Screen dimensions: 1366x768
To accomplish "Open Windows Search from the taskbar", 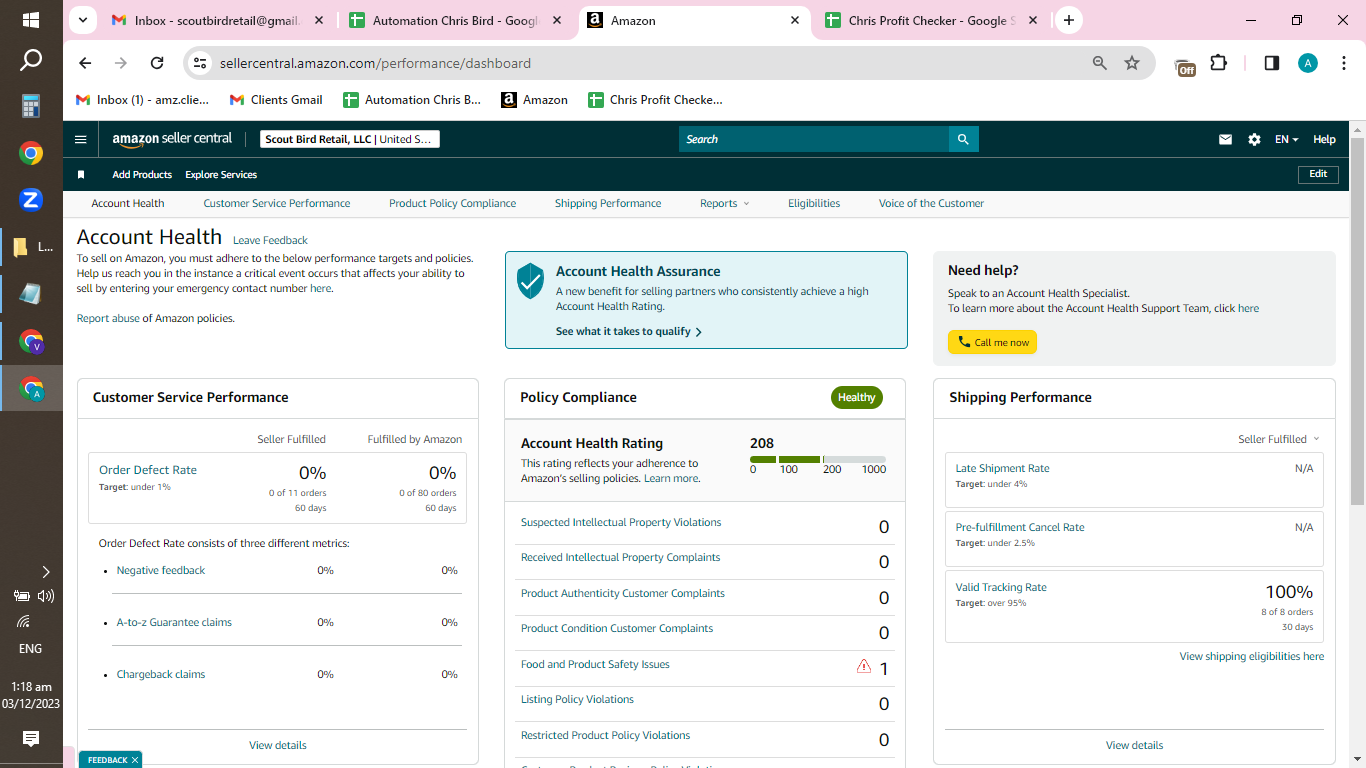I will tap(31, 60).
